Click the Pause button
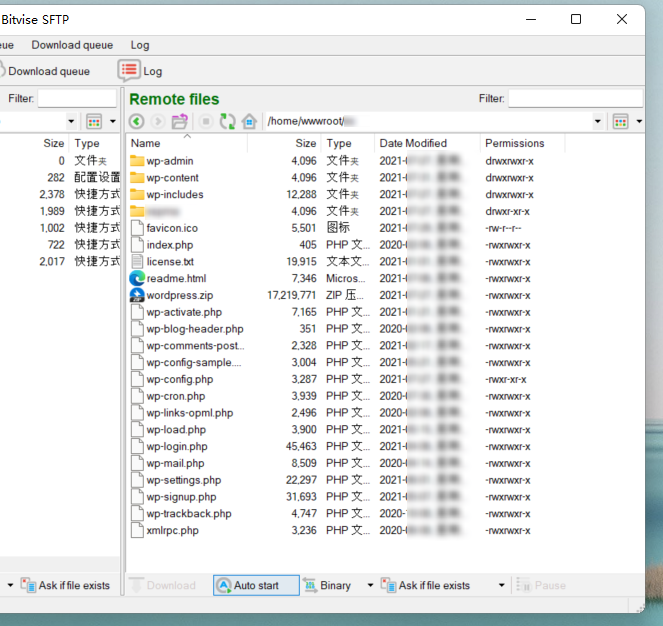Image resolution: width=663 pixels, height=626 pixels. tap(541, 585)
